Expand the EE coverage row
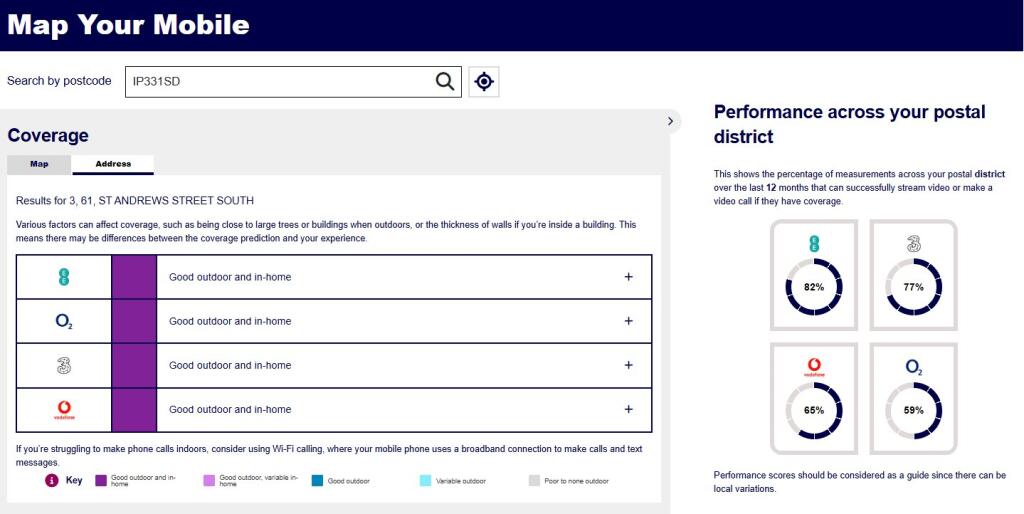This screenshot has height=514, width=1024. pyautogui.click(x=628, y=277)
